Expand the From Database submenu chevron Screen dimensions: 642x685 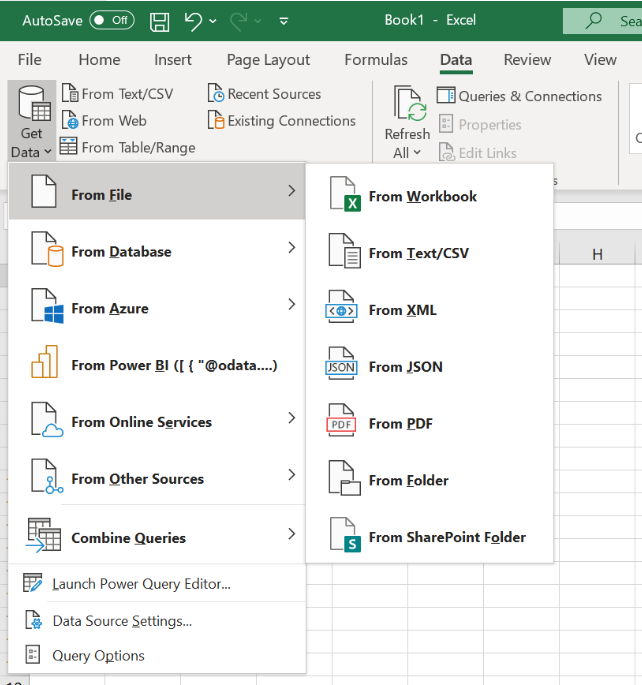[292, 247]
